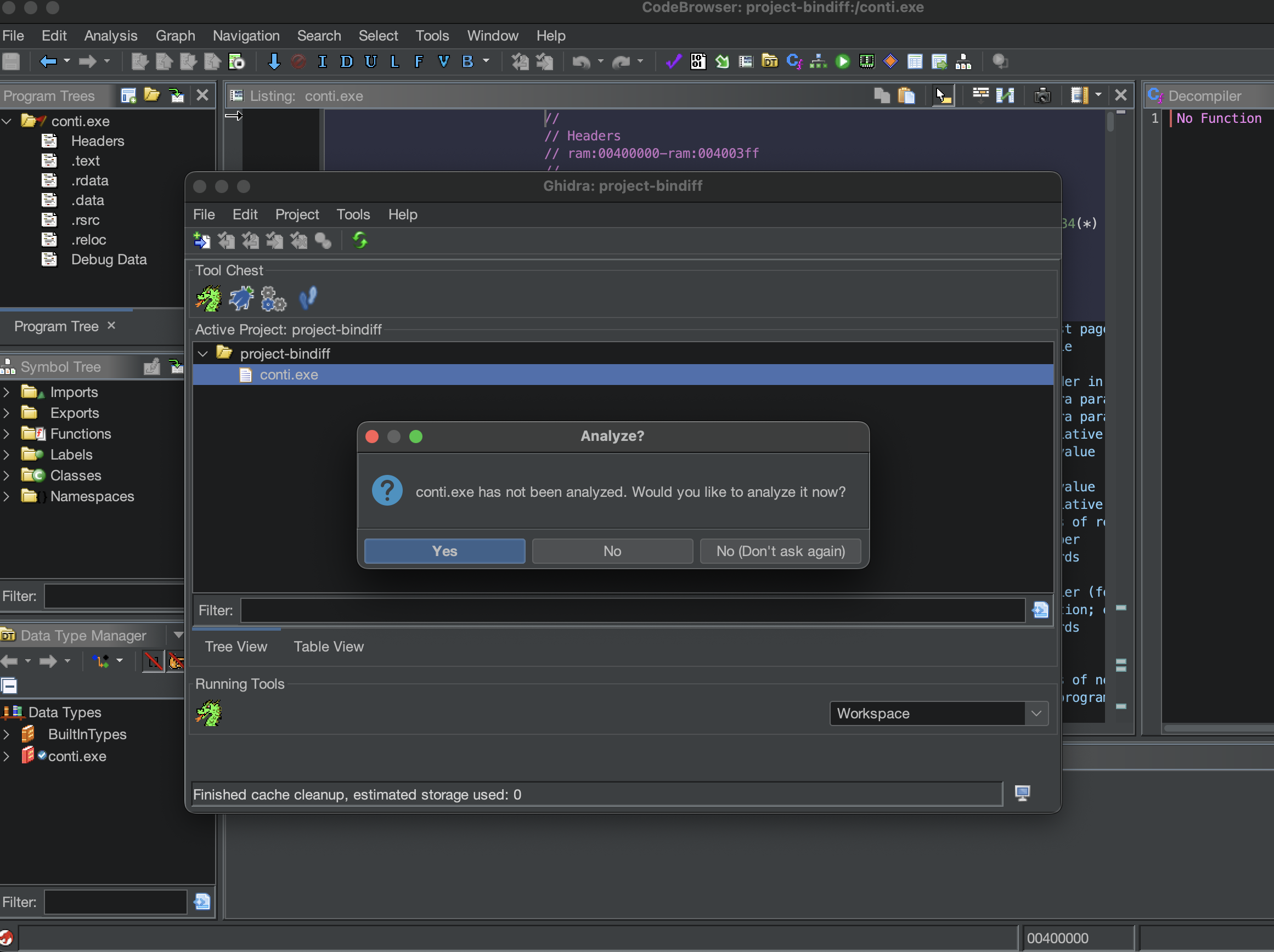Open Navigation menu in CodeBrowser
This screenshot has height=952, width=1274.
pyautogui.click(x=246, y=36)
